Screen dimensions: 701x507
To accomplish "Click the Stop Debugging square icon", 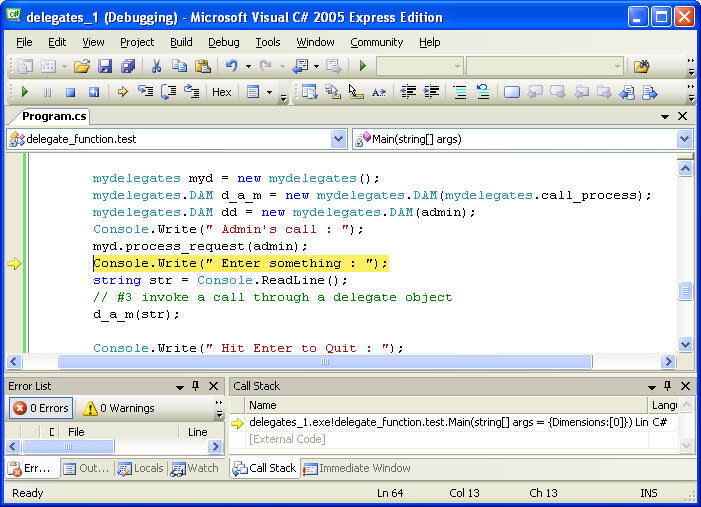I will tap(70, 92).
